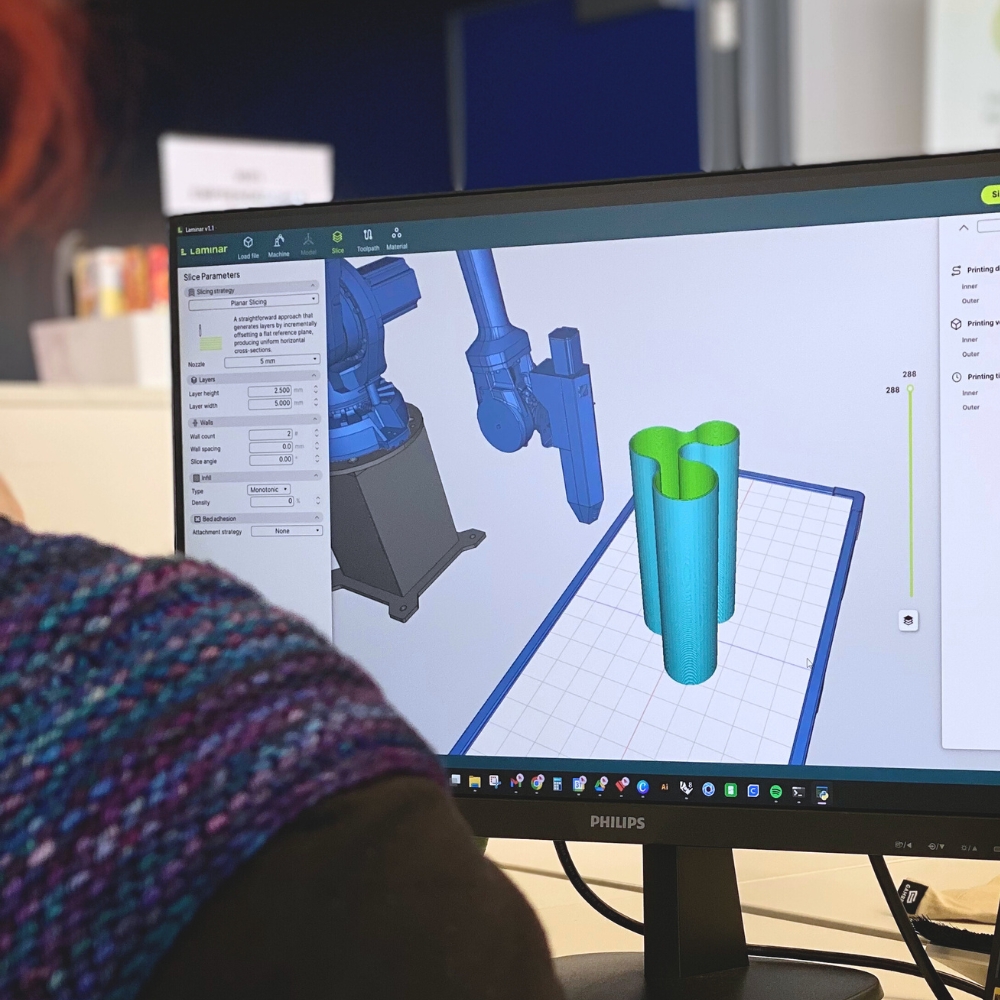
Task: Click the Slicing strategy section icon
Action: click(191, 292)
